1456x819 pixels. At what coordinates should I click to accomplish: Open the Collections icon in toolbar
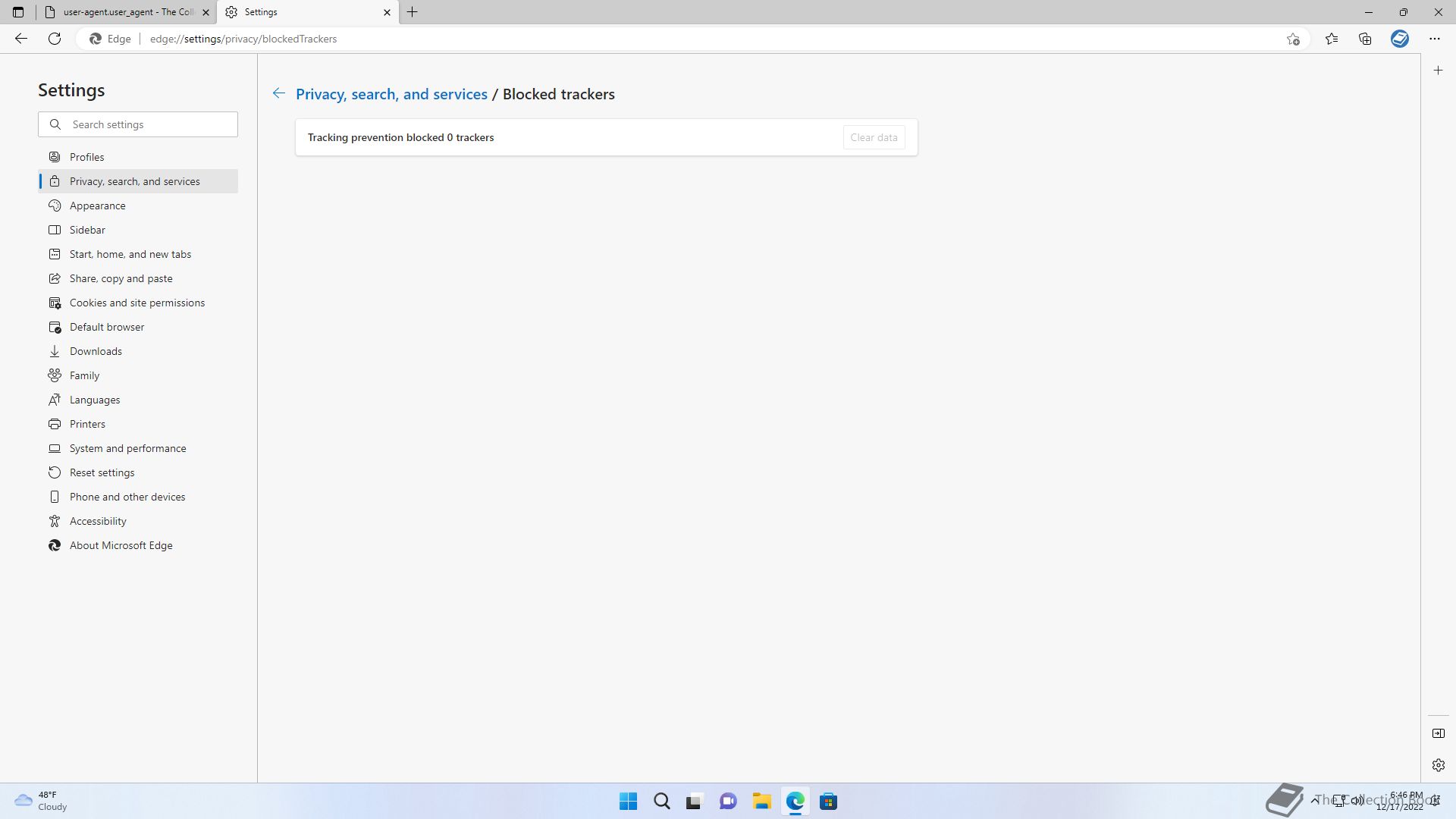tap(1365, 39)
